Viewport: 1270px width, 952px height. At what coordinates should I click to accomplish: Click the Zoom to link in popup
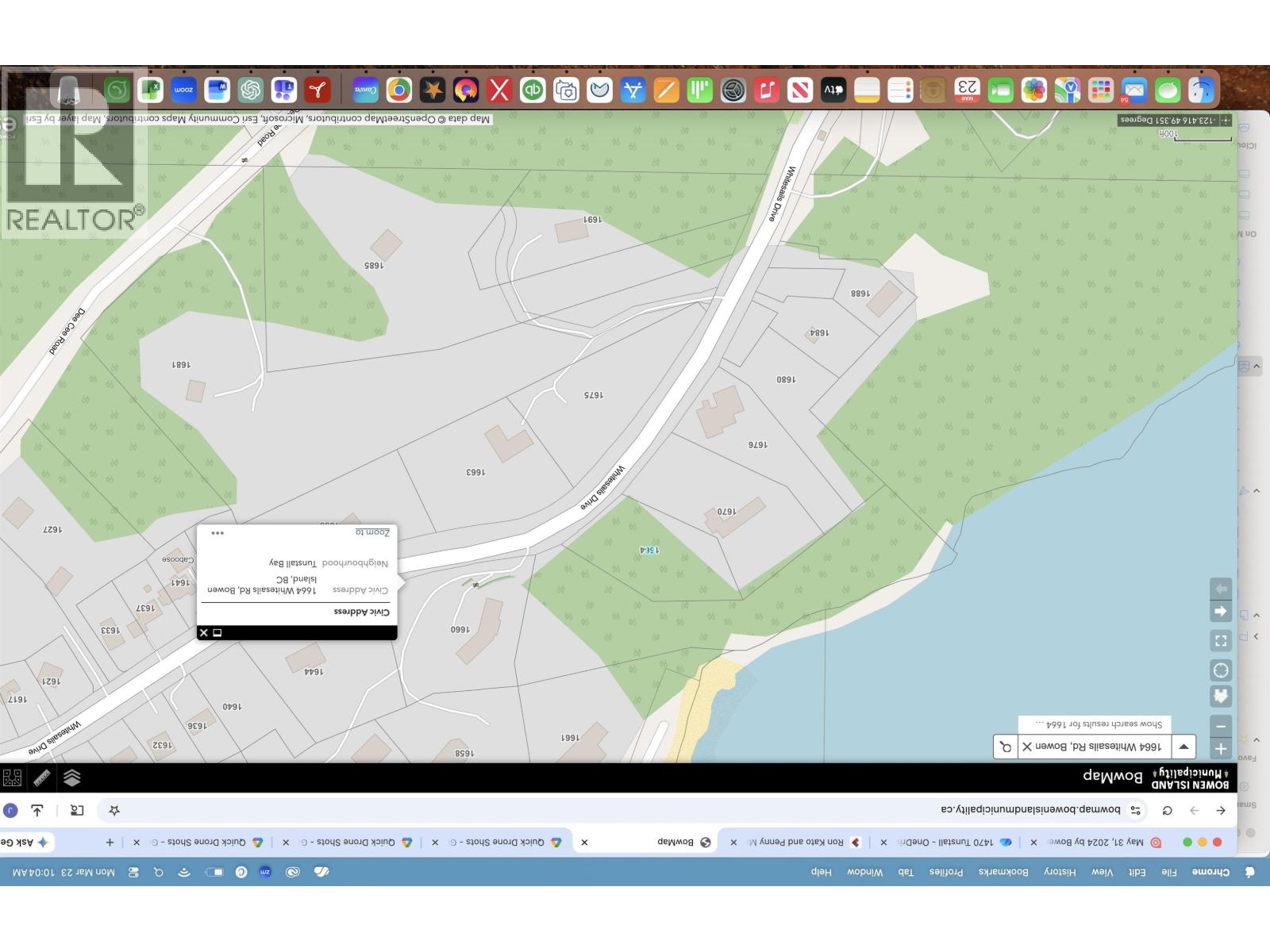(372, 532)
